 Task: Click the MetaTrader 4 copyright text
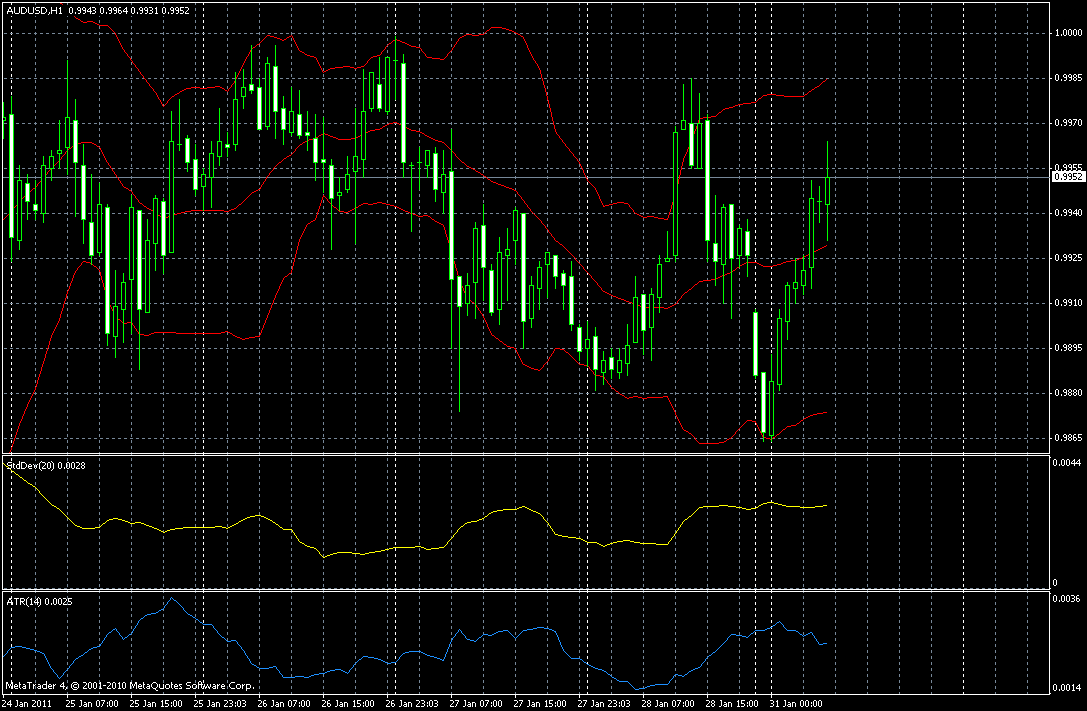[129, 686]
